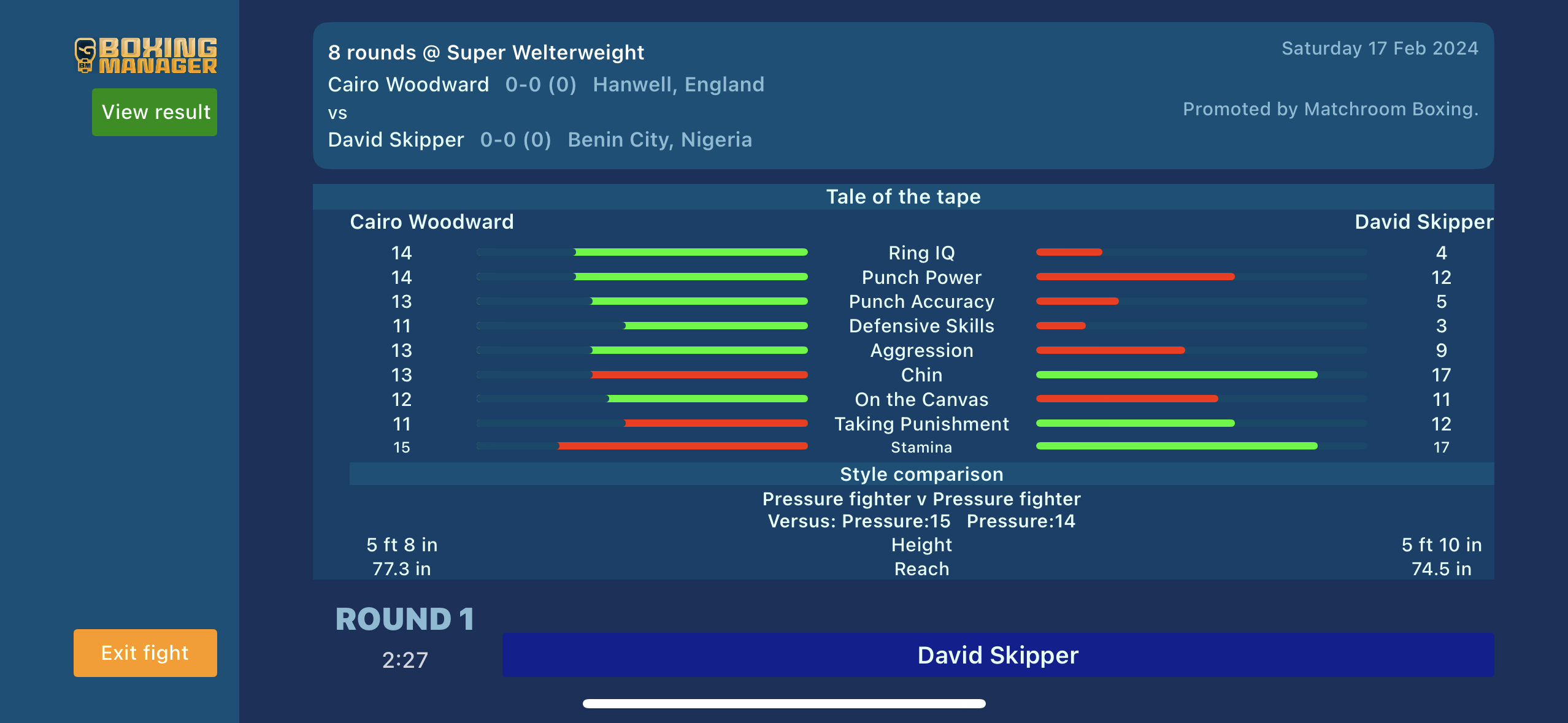Click the Saturday 17 Feb 2024 date
1568x723 pixels.
coord(1380,48)
